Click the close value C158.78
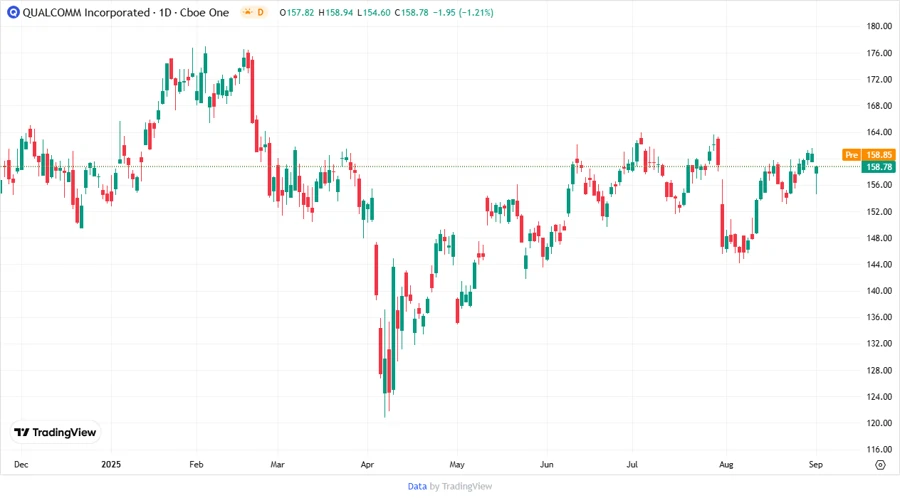 tap(412, 12)
